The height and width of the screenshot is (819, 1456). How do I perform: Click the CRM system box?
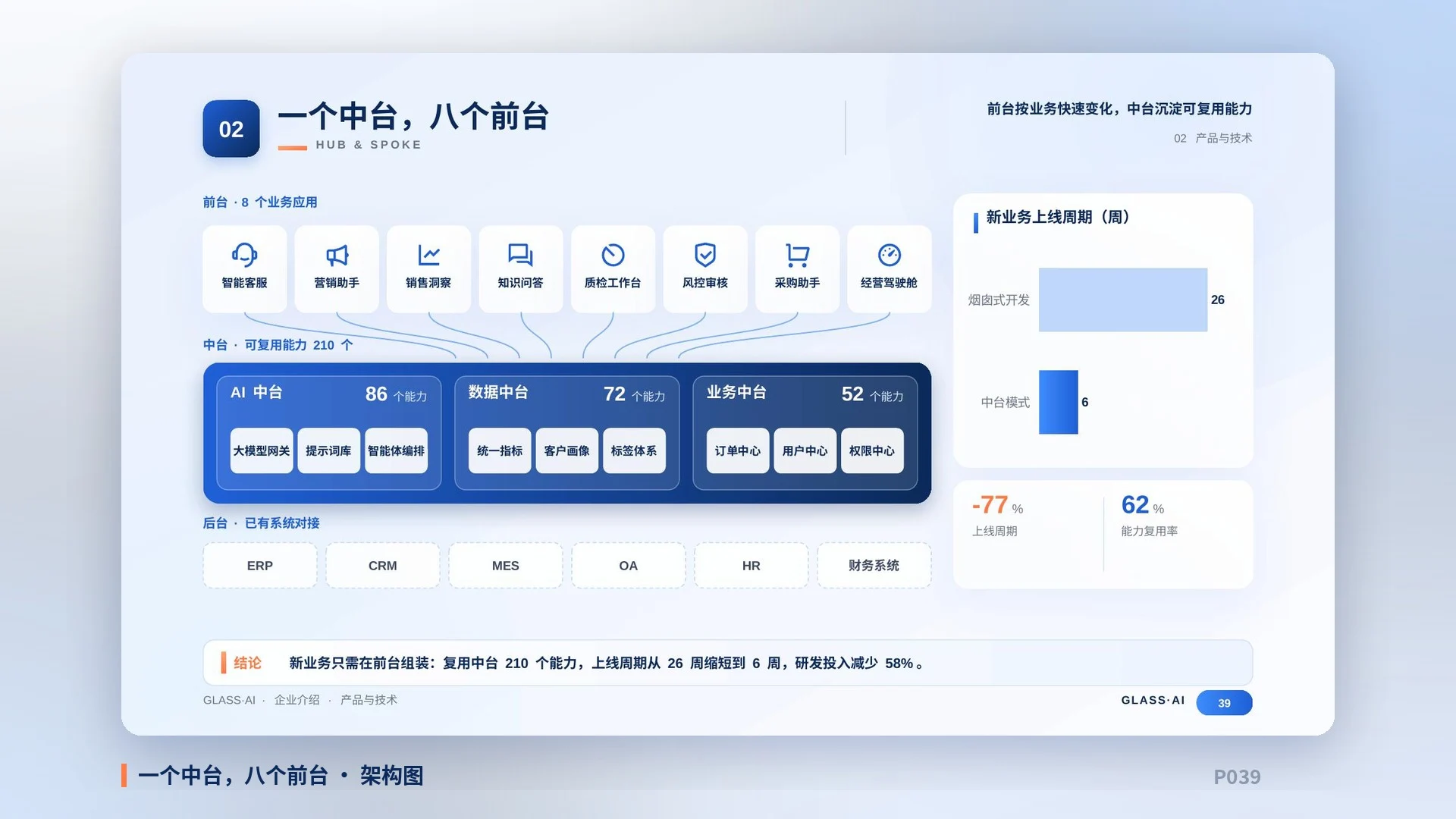[x=383, y=566]
